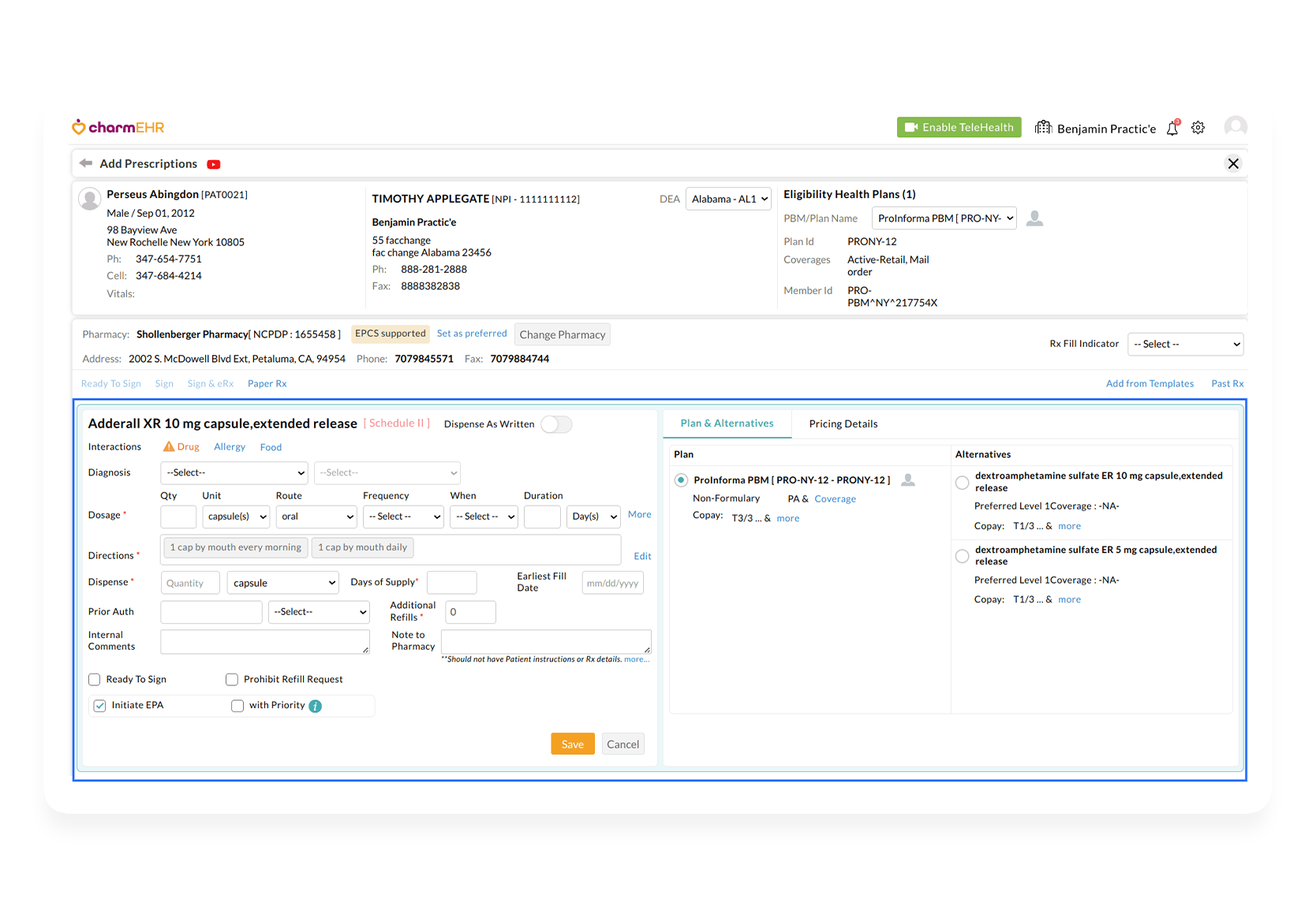Click the Days of Supply input field
Viewport: 1316px width, 903px height.
tap(451, 583)
